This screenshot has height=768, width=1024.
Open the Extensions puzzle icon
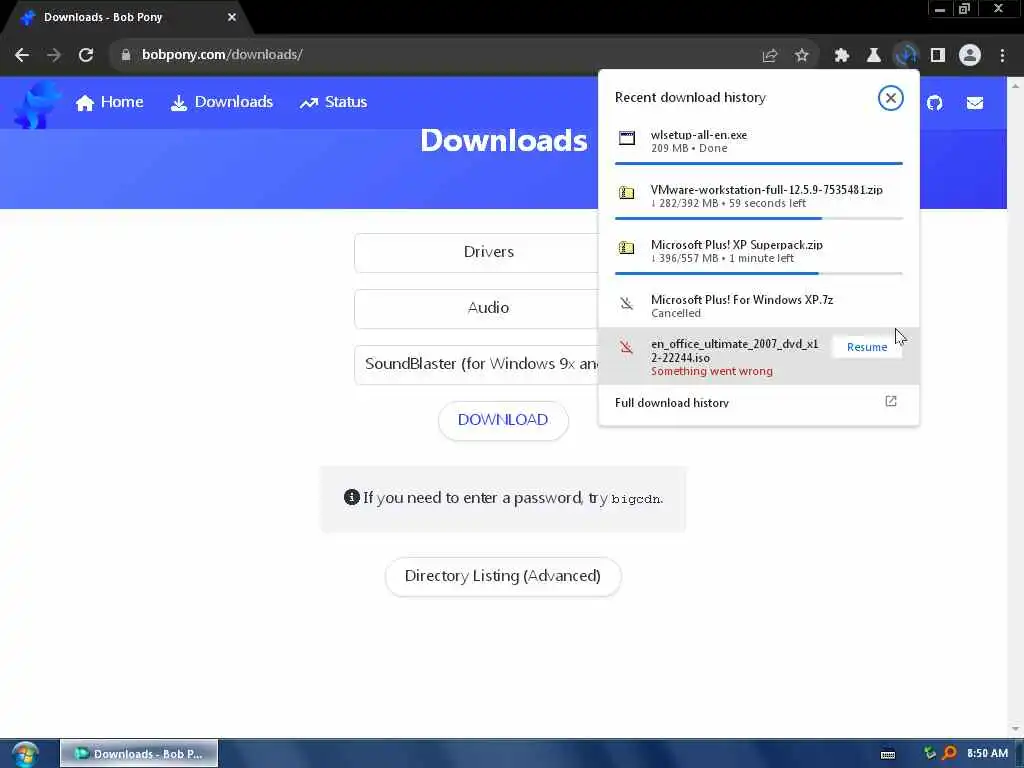point(842,56)
